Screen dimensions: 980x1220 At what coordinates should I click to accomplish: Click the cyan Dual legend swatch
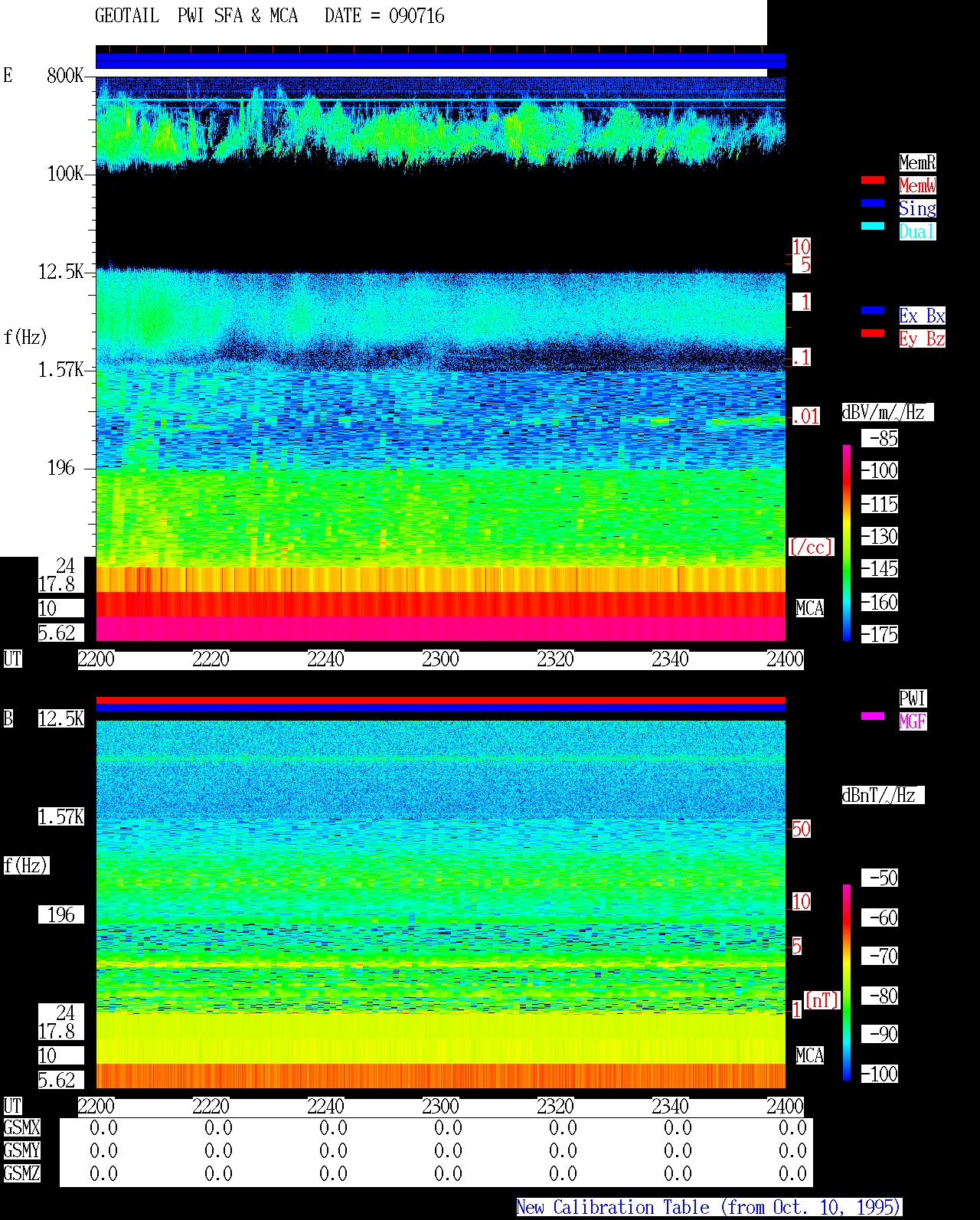pos(873,226)
